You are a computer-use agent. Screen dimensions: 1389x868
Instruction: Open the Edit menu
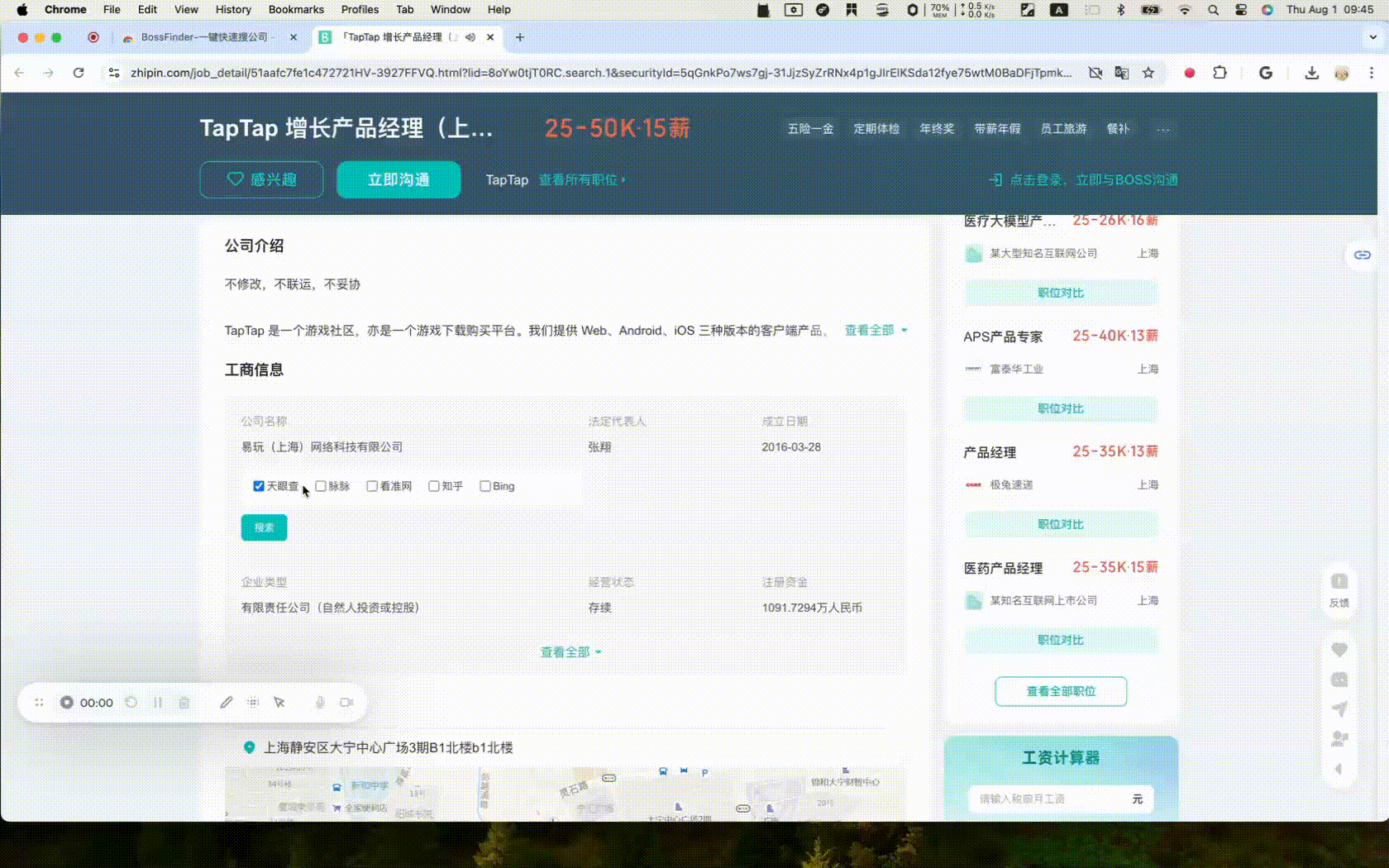pos(147,9)
